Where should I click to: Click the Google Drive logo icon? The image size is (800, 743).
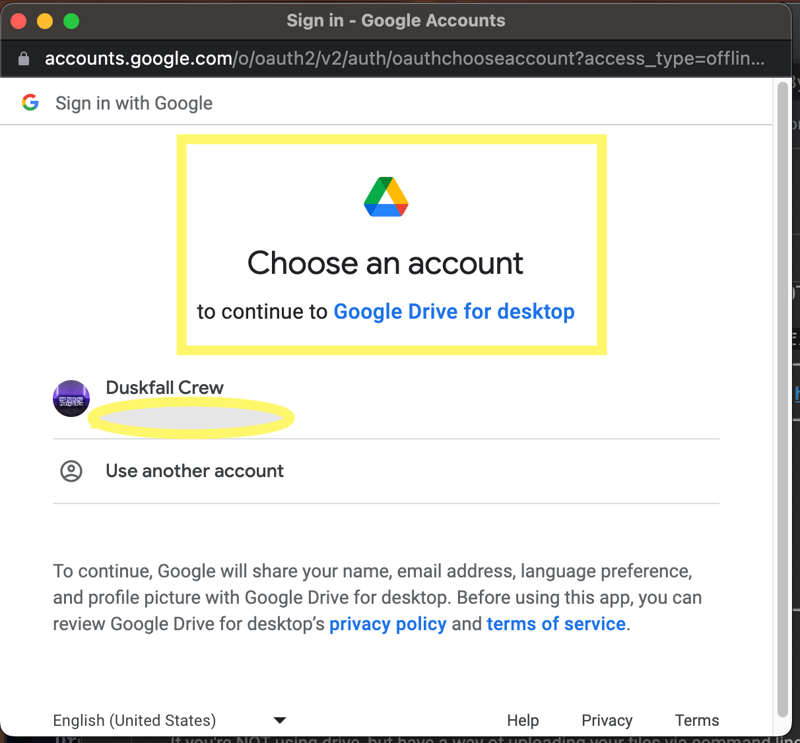[386, 196]
